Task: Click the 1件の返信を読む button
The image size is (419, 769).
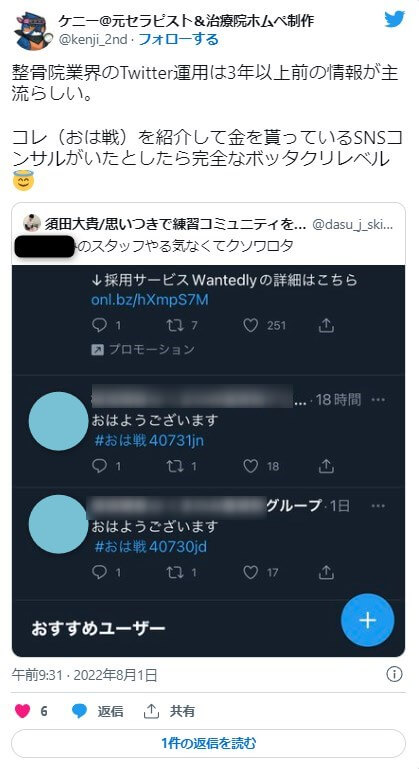Action: 209,743
